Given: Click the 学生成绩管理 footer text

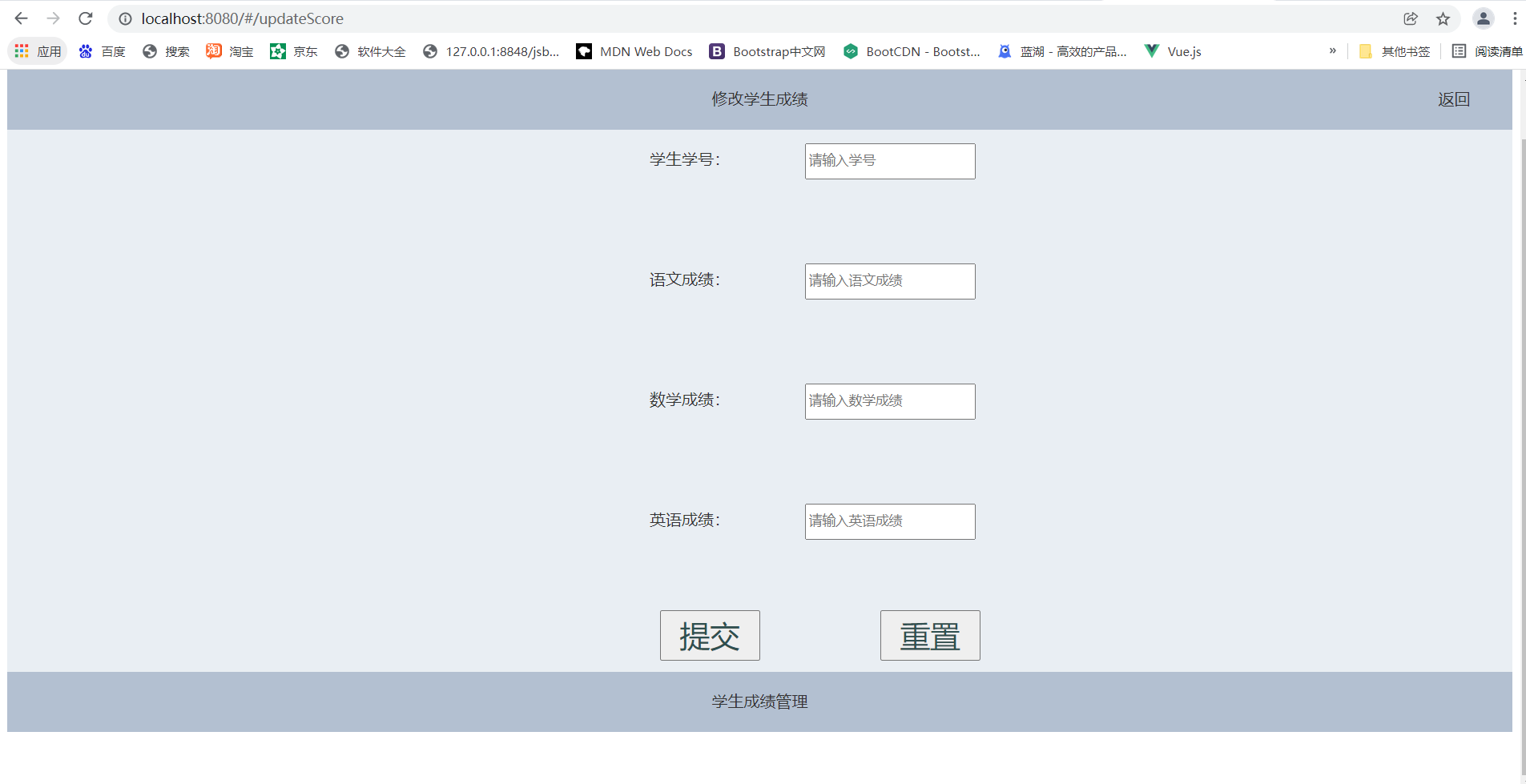Looking at the screenshot, I should pos(759,702).
